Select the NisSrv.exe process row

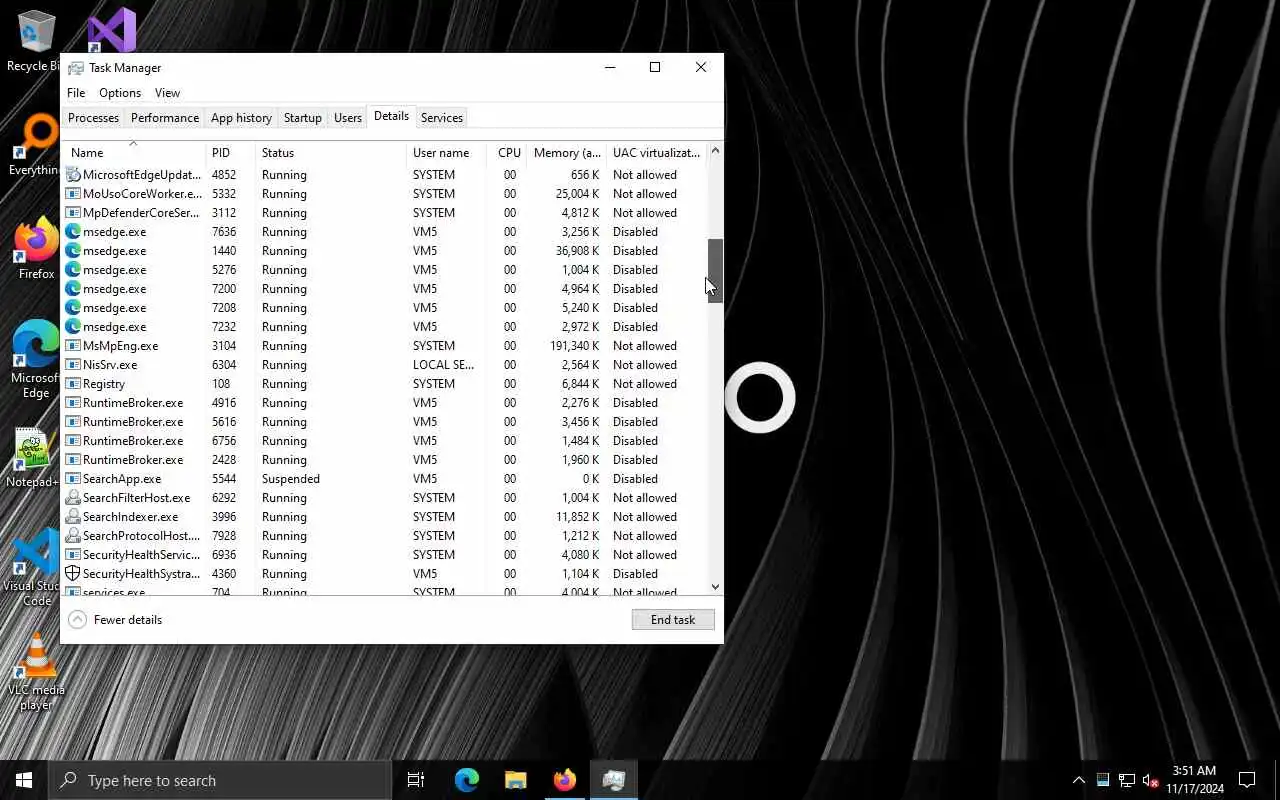[385, 365]
